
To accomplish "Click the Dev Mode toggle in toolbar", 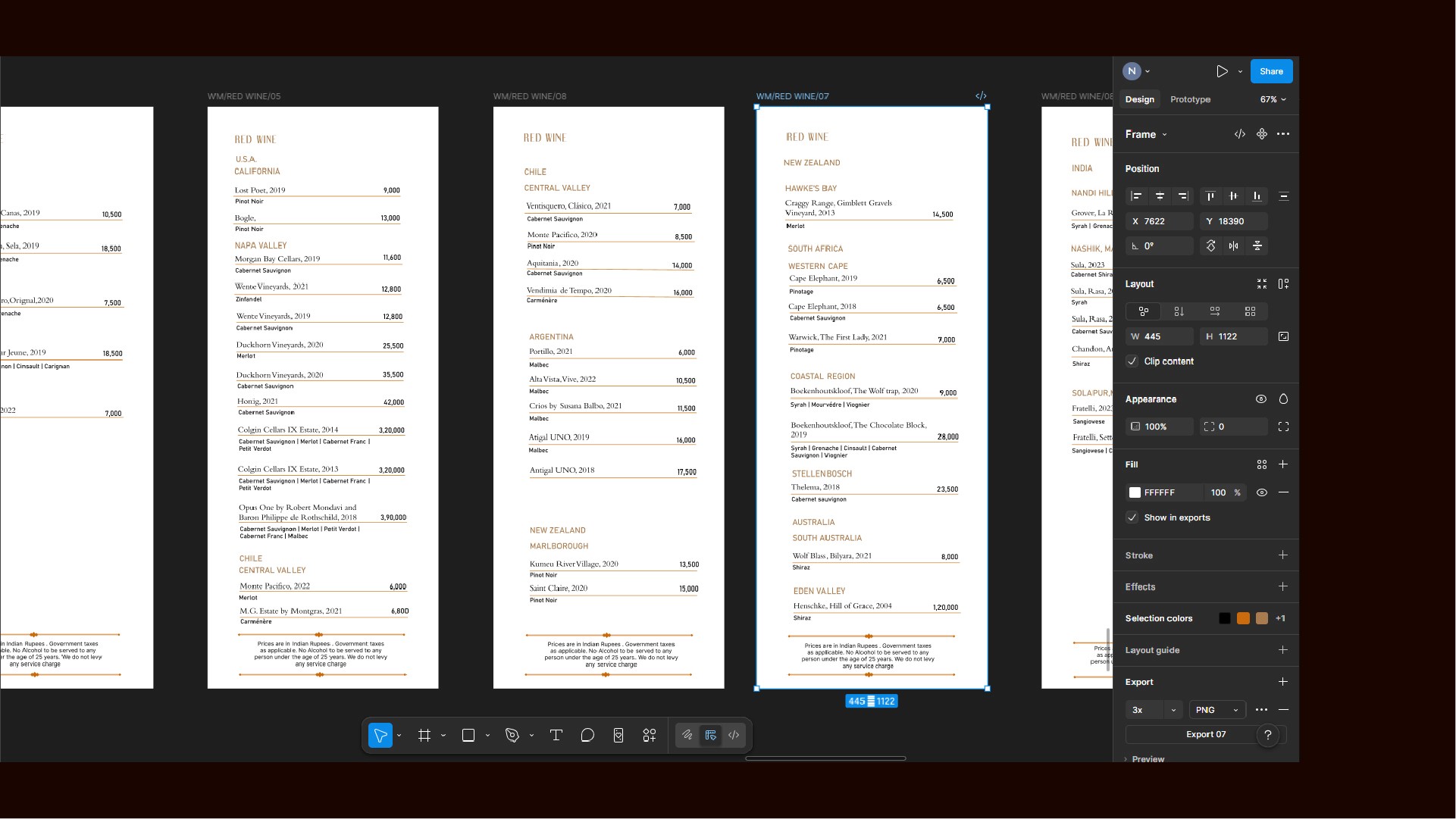I will point(734,736).
